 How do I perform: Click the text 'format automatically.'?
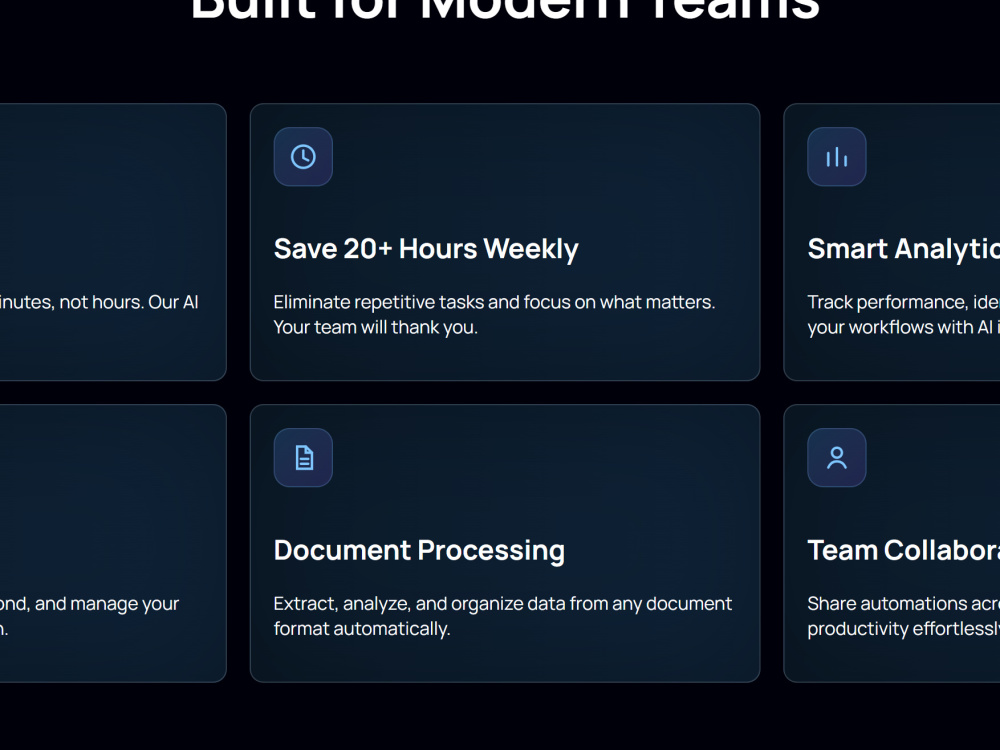click(362, 629)
